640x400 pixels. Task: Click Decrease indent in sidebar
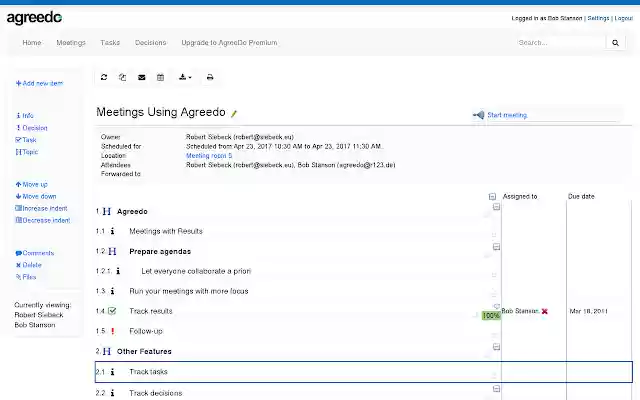pos(42,220)
